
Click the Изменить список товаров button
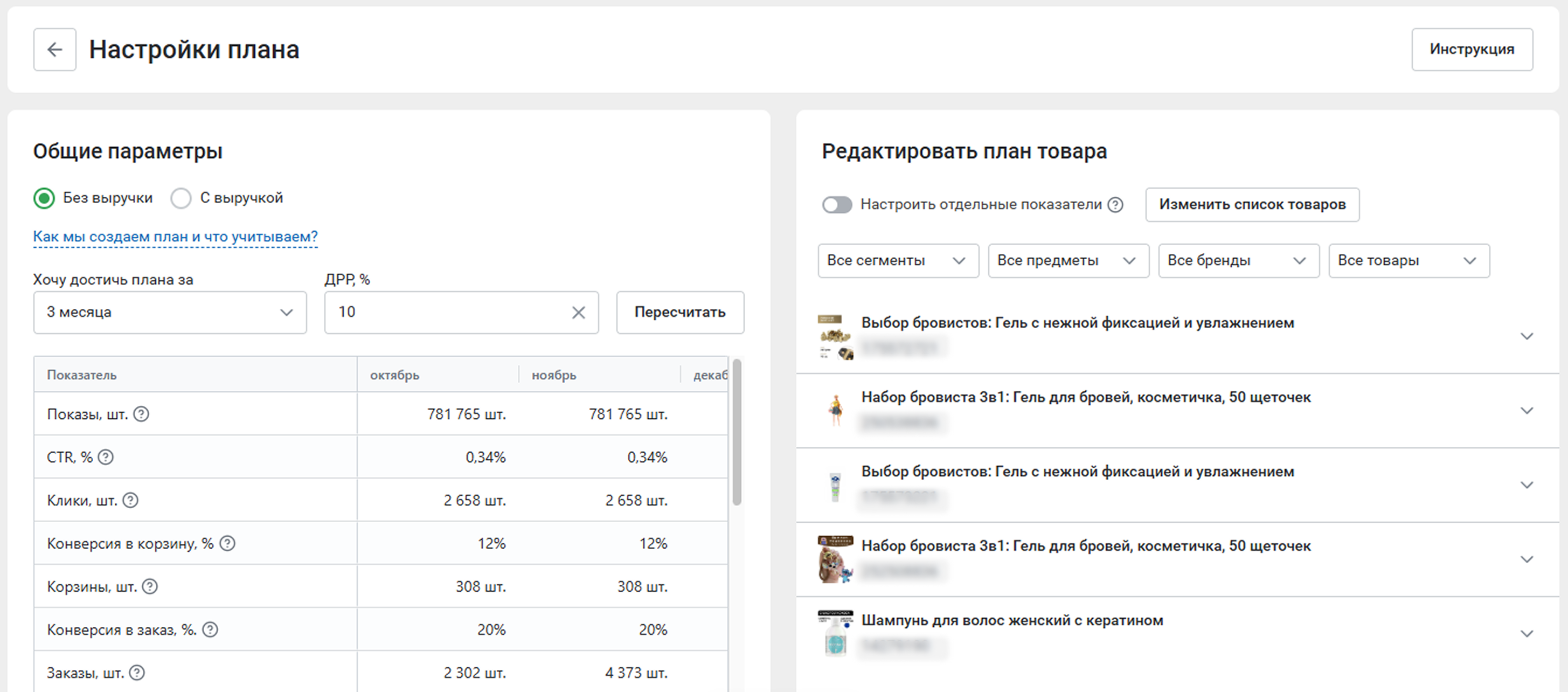point(1252,204)
